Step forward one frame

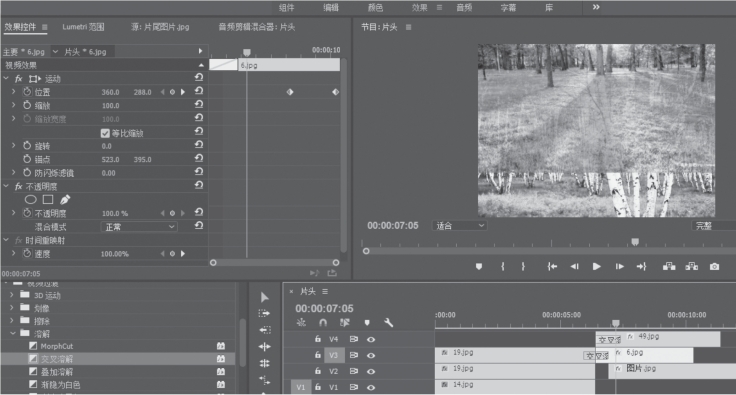coord(620,266)
